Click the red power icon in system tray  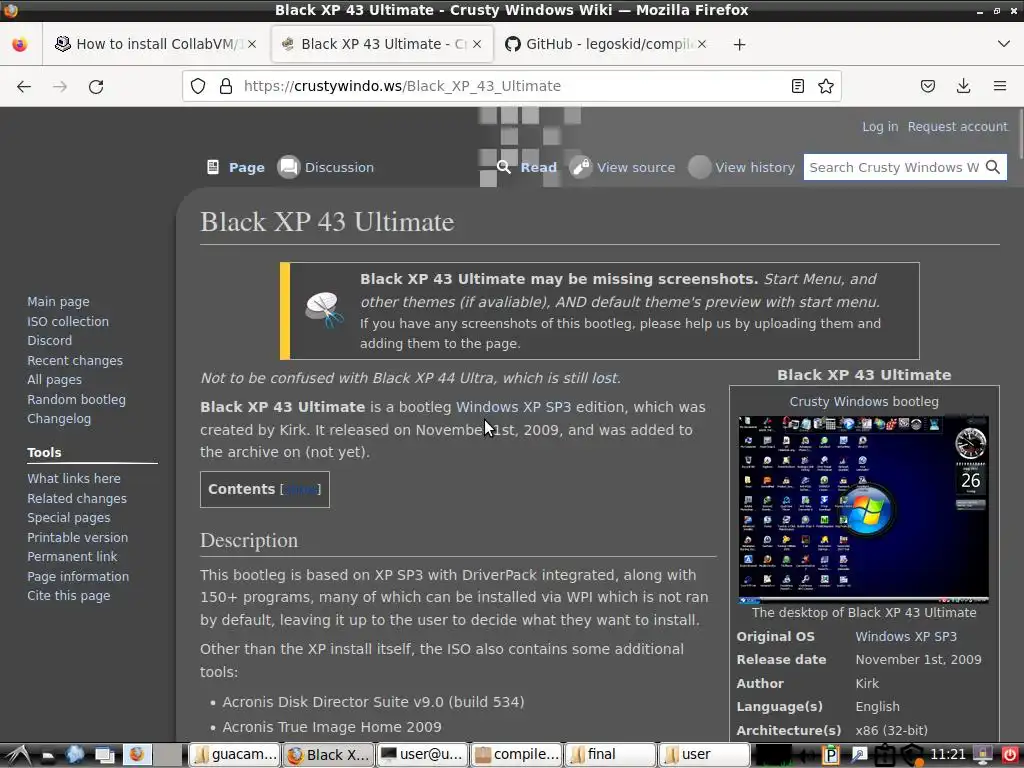[1010, 755]
